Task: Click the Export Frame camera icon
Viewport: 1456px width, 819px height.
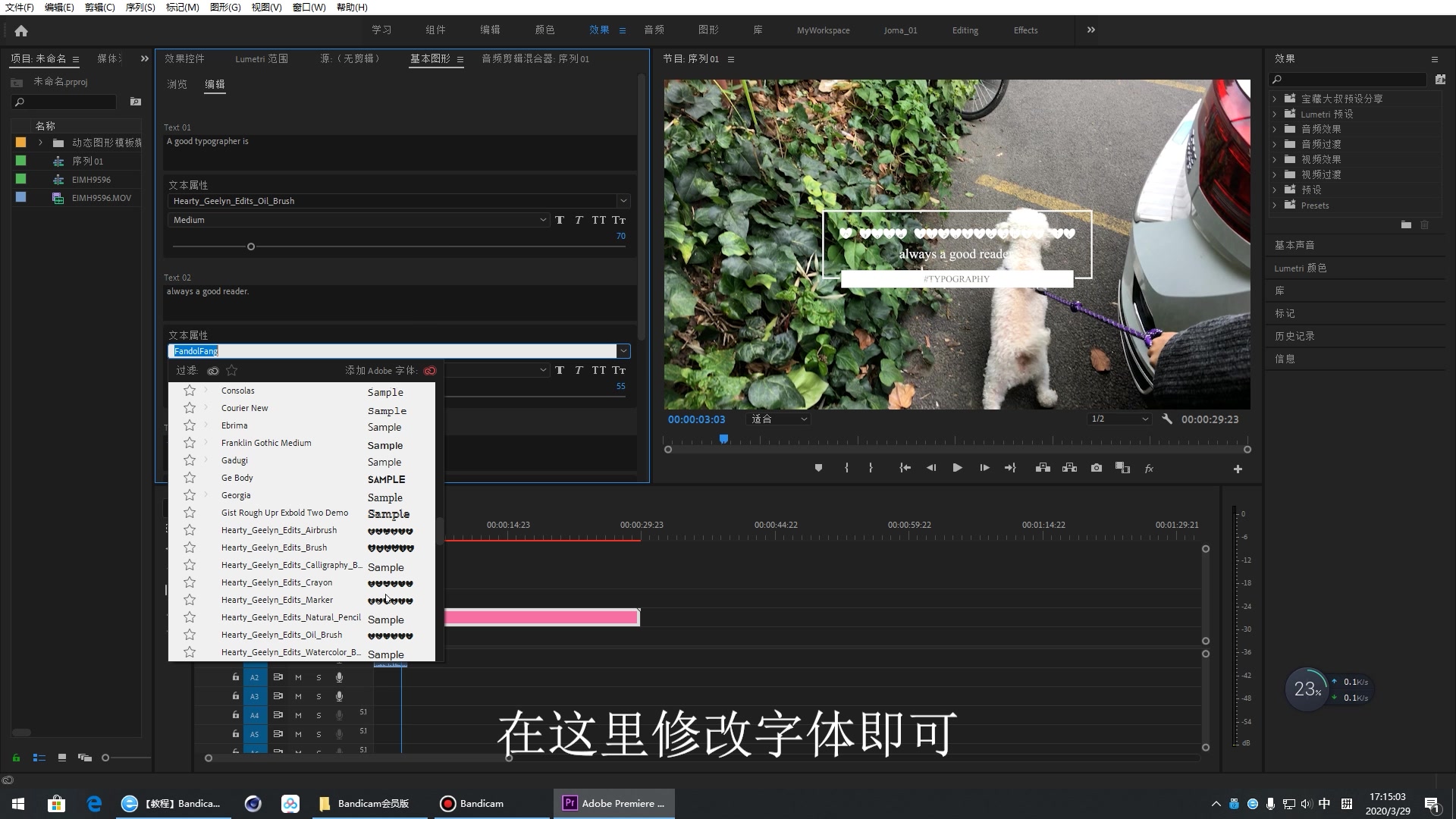Action: (x=1097, y=469)
